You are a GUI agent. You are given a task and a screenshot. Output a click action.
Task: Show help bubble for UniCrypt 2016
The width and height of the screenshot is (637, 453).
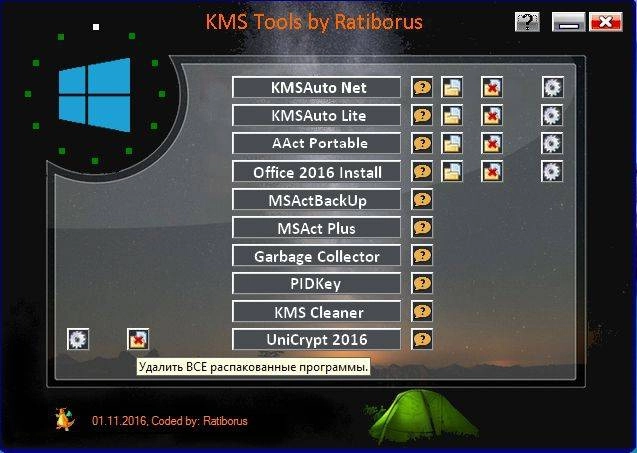coord(422,339)
